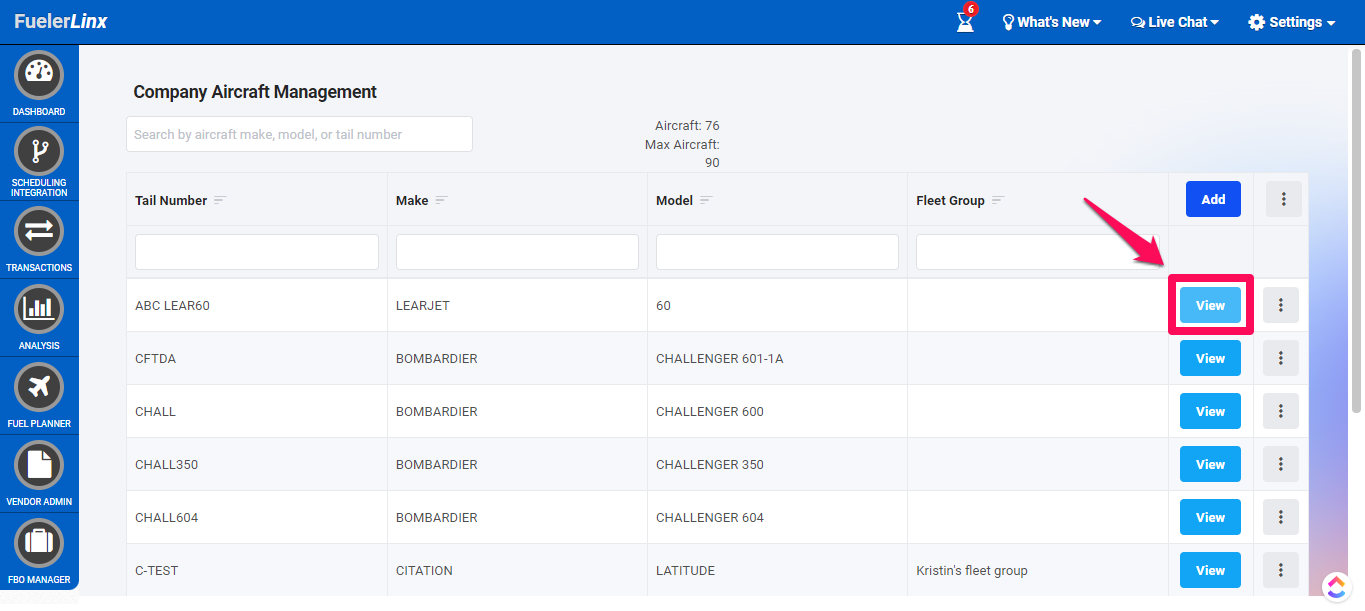Screen dimensions: 1365x611
Task: Click Kristin's fleet group cell
Action: [x=1038, y=570]
